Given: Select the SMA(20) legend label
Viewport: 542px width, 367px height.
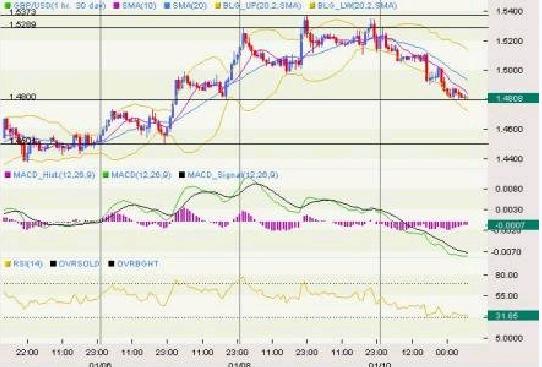Looking at the screenshot, I should pos(190,6).
